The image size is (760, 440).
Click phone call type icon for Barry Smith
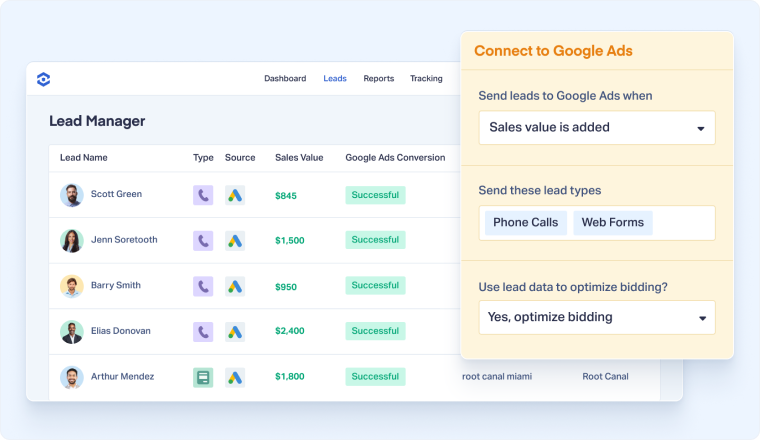(203, 286)
